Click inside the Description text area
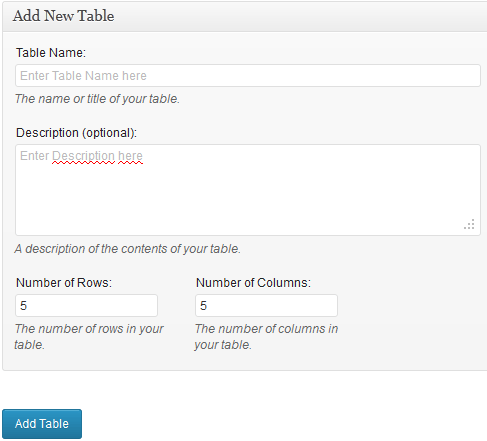This screenshot has width=487, height=441. [248, 190]
